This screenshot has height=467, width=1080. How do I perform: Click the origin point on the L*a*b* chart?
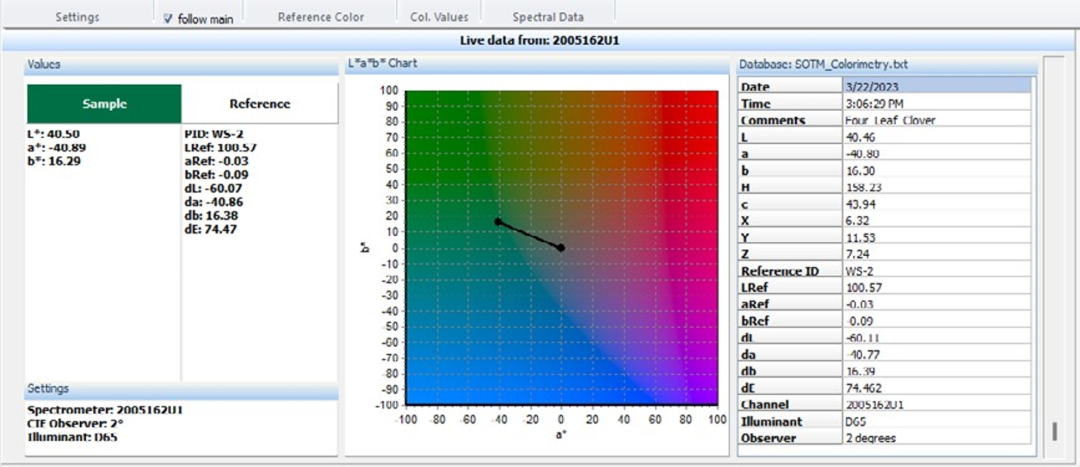click(561, 247)
